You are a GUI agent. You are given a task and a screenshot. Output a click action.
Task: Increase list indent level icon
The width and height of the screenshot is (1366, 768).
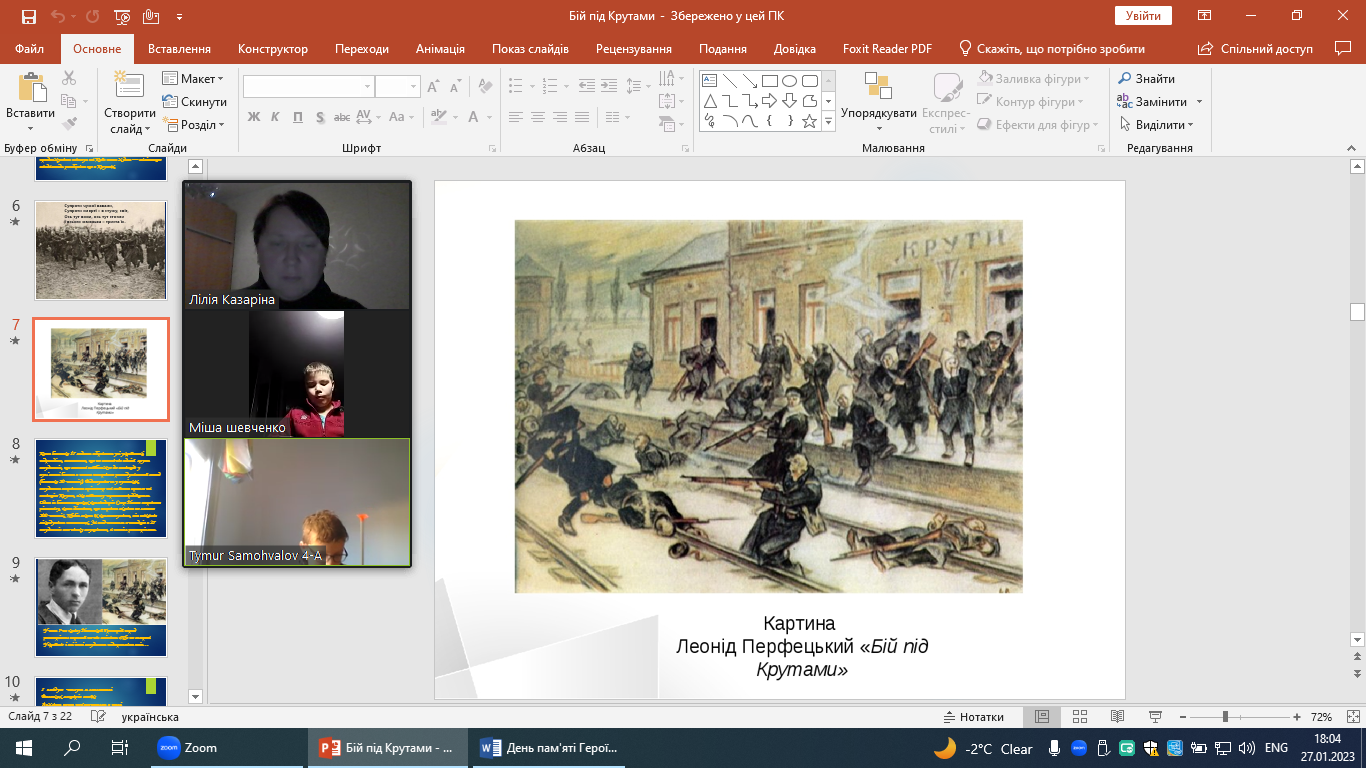tap(609, 84)
